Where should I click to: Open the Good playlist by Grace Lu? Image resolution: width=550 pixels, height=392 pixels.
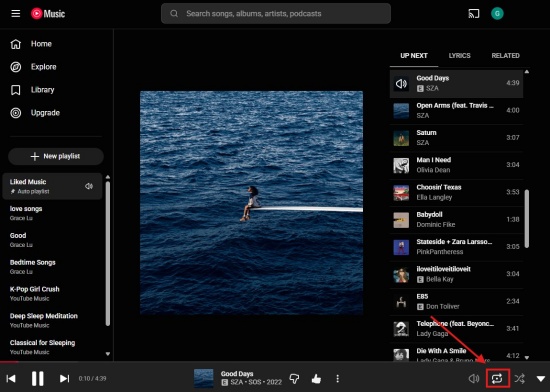click(52, 240)
